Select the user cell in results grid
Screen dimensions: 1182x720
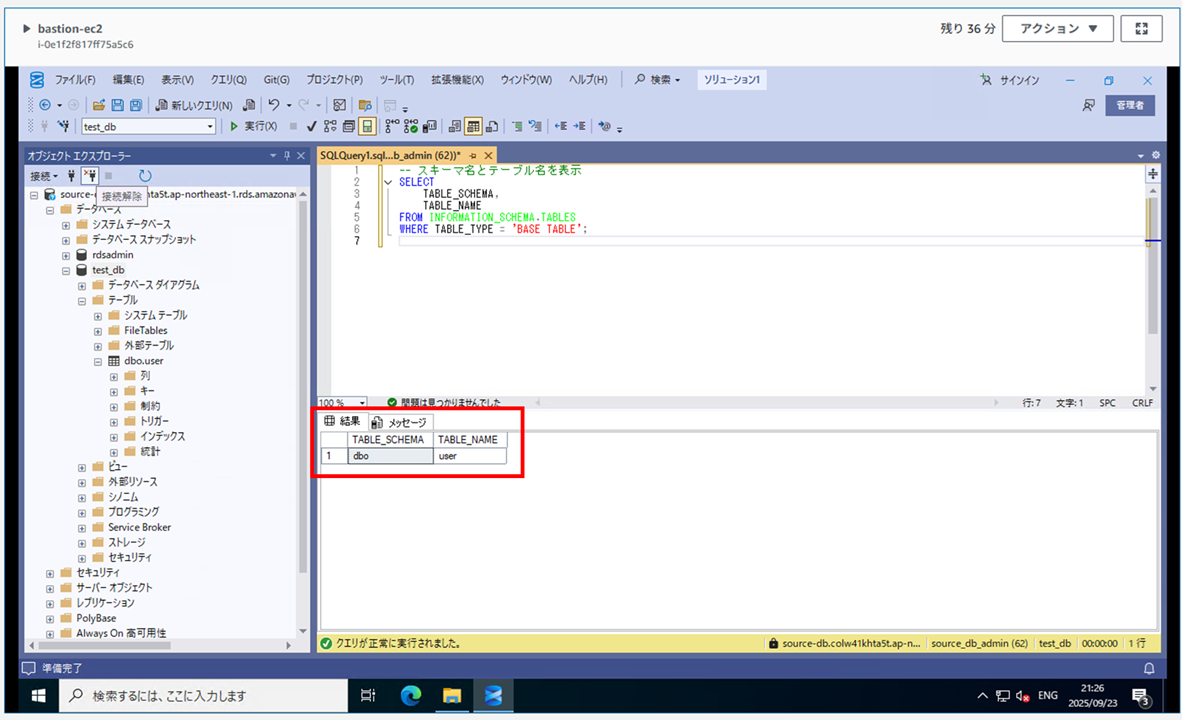click(470, 456)
